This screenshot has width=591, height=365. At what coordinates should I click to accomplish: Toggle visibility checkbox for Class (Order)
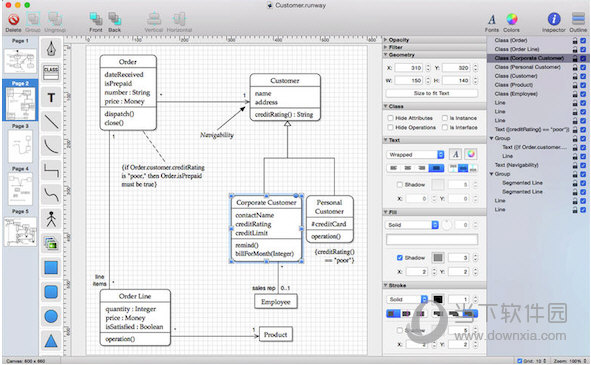[x=583, y=40]
